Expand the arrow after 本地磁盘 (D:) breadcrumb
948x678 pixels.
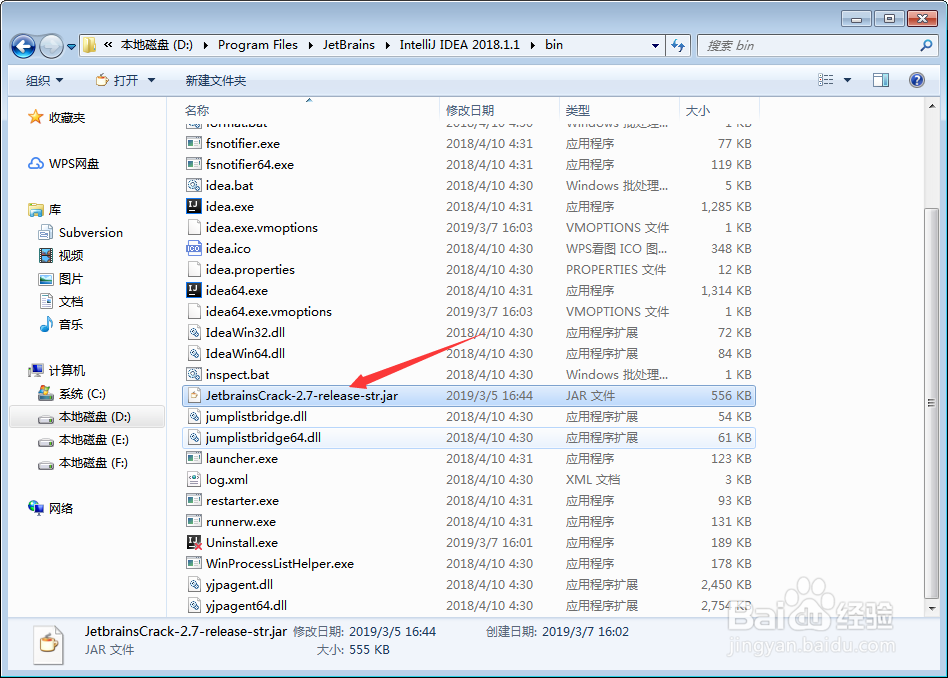click(x=205, y=45)
